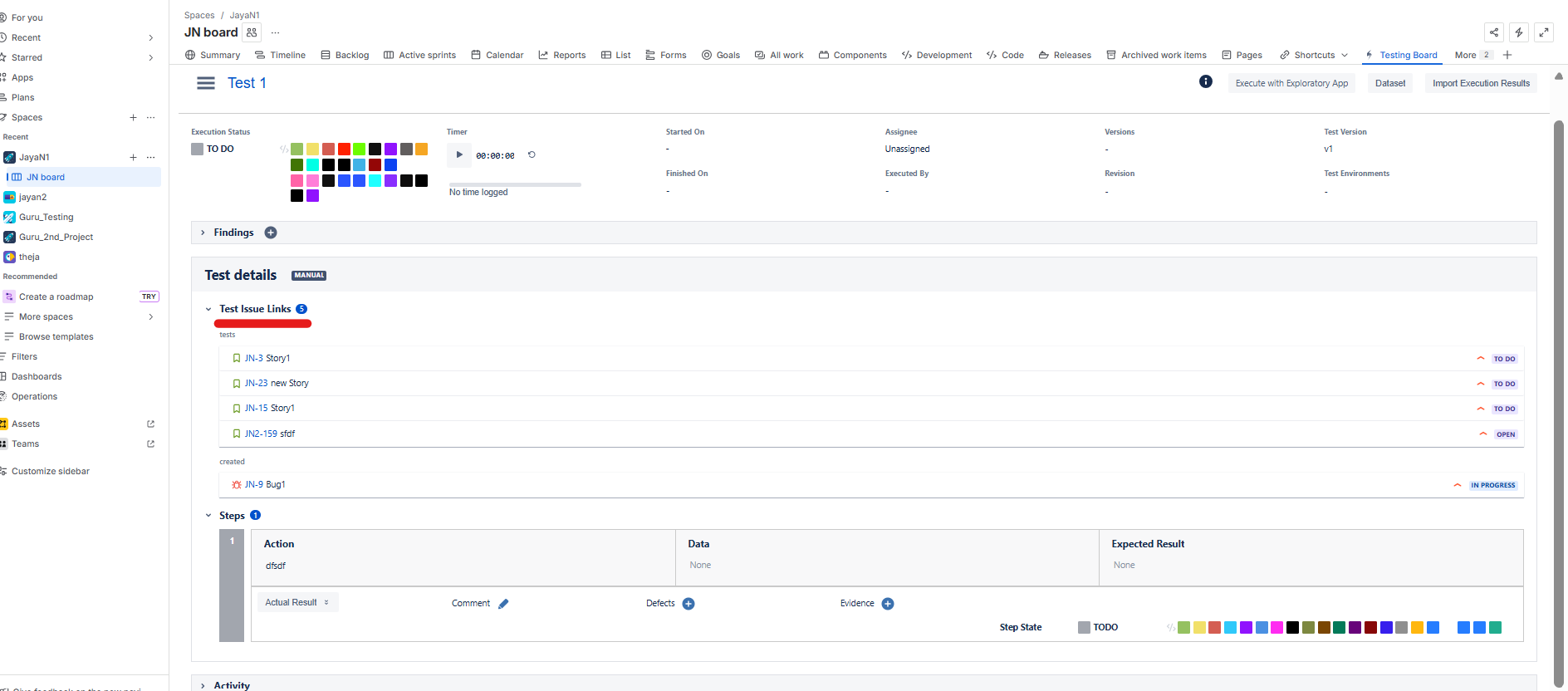Image resolution: width=1568 pixels, height=691 pixels.
Task: Open the JN-23 new Story link
Action: [x=277, y=383]
